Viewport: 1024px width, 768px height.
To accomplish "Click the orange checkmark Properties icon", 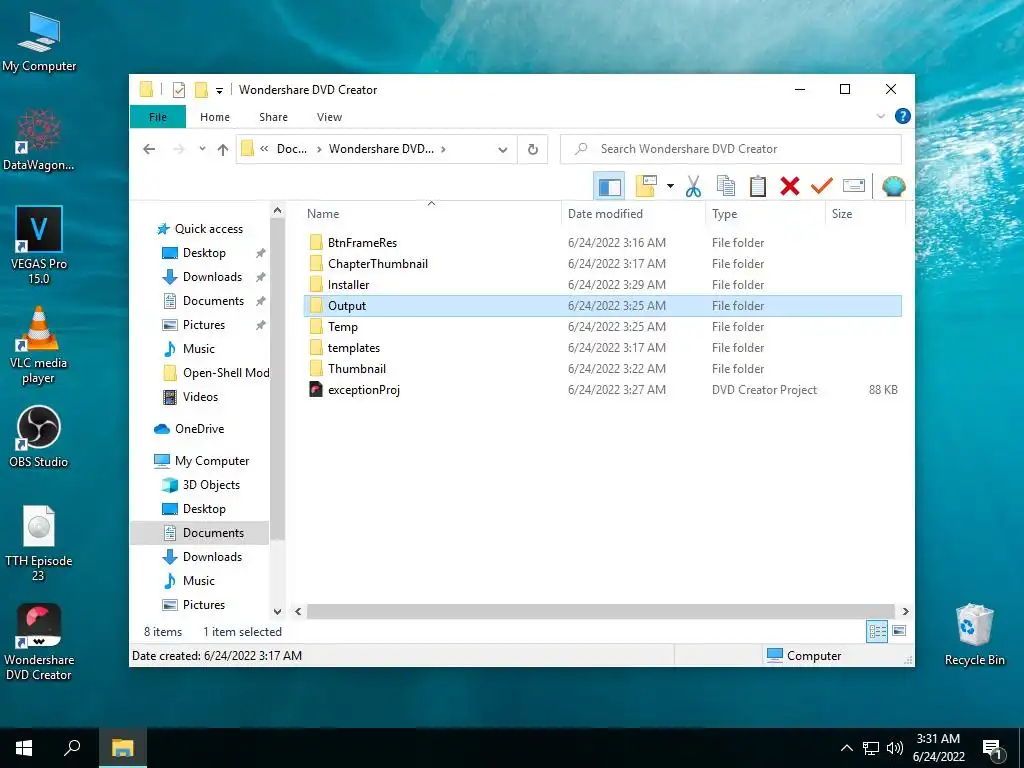I will click(x=822, y=187).
